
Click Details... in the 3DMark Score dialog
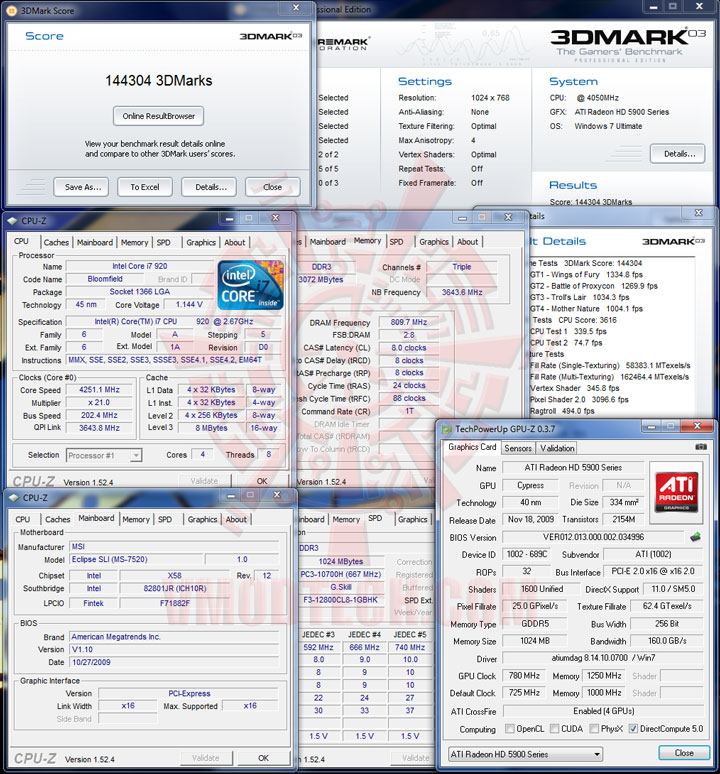(x=211, y=187)
